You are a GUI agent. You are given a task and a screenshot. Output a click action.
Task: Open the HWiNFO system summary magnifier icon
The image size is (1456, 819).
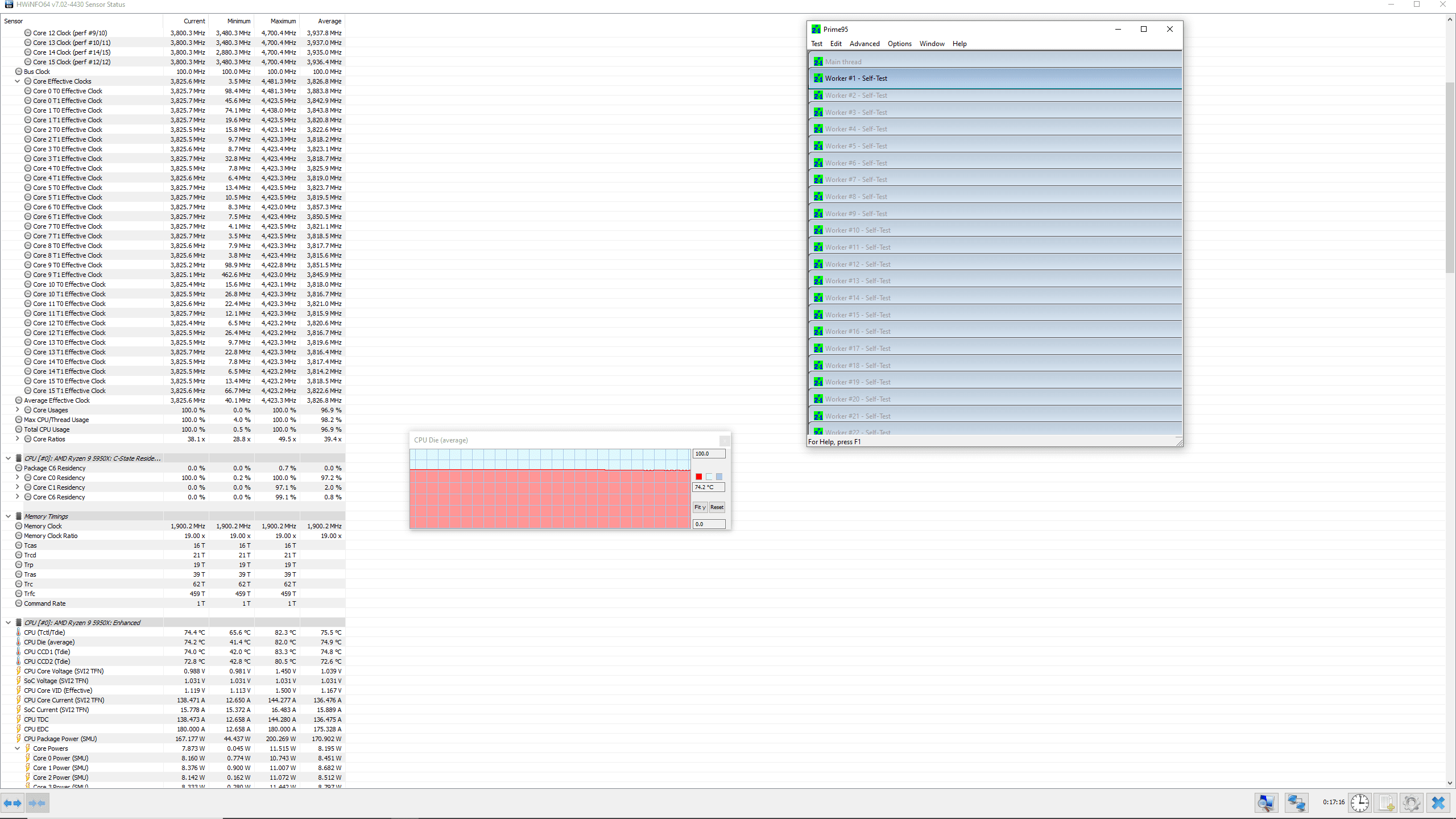click(x=1266, y=803)
